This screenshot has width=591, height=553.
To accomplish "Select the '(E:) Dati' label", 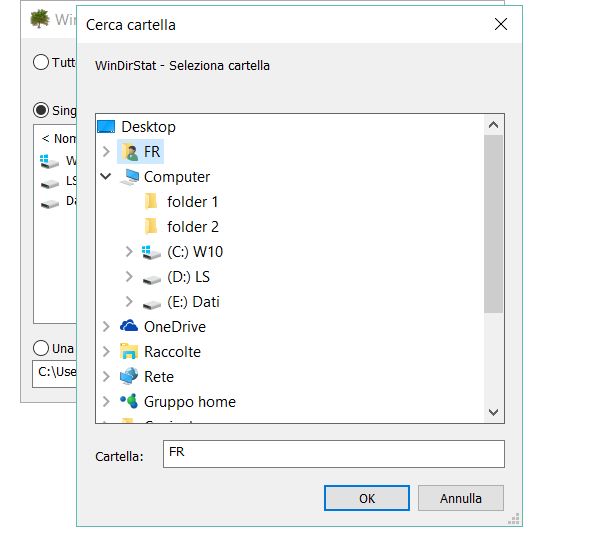I will (193, 302).
